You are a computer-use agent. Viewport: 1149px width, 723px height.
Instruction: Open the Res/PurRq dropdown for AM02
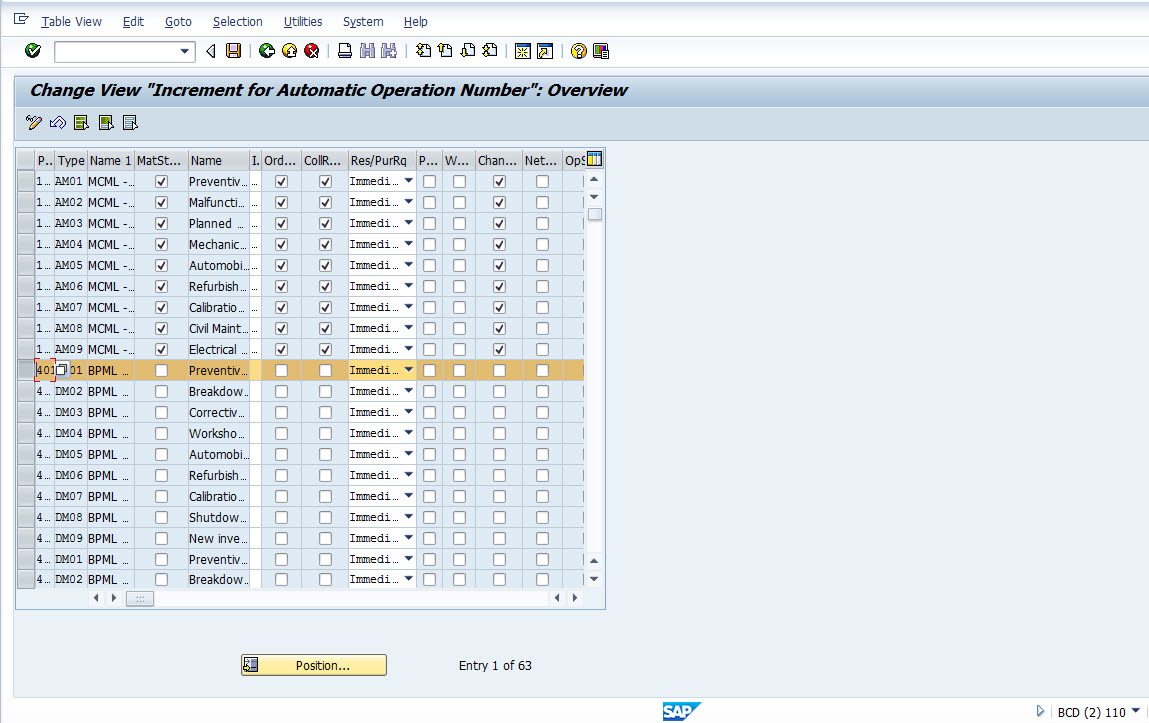[408, 202]
